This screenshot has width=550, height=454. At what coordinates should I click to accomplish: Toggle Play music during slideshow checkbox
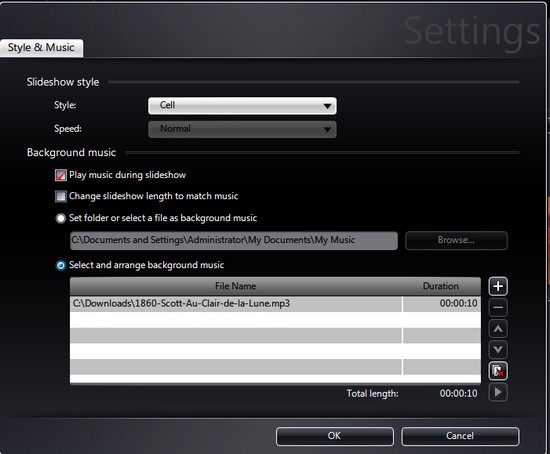pos(61,175)
